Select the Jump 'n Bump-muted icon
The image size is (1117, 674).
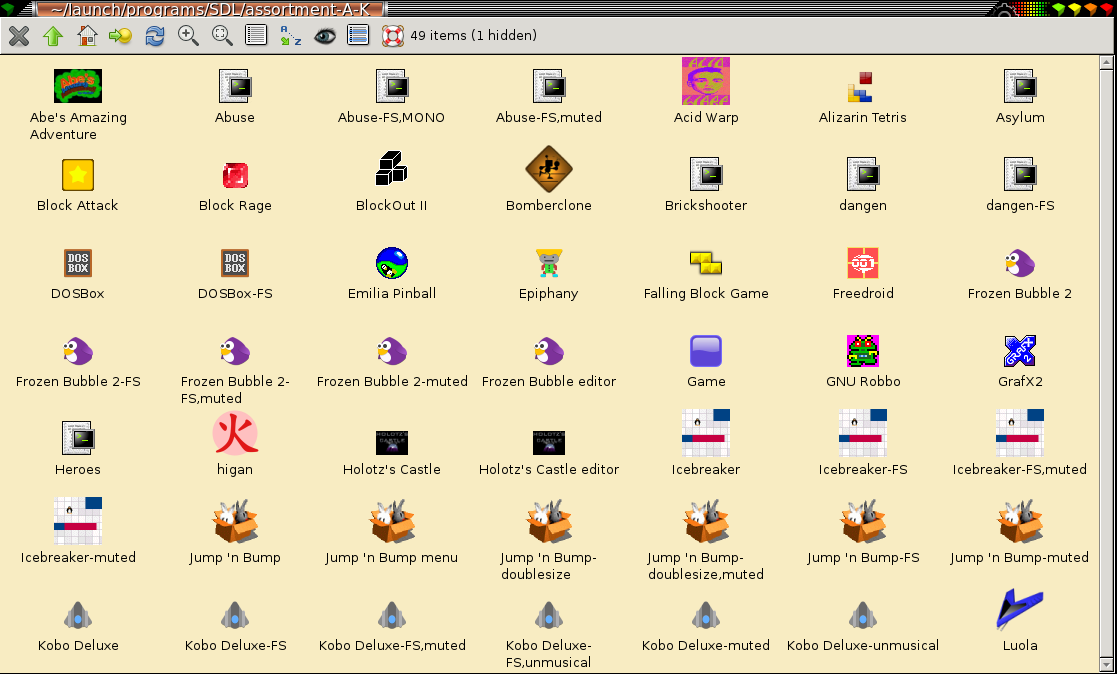click(x=1020, y=522)
